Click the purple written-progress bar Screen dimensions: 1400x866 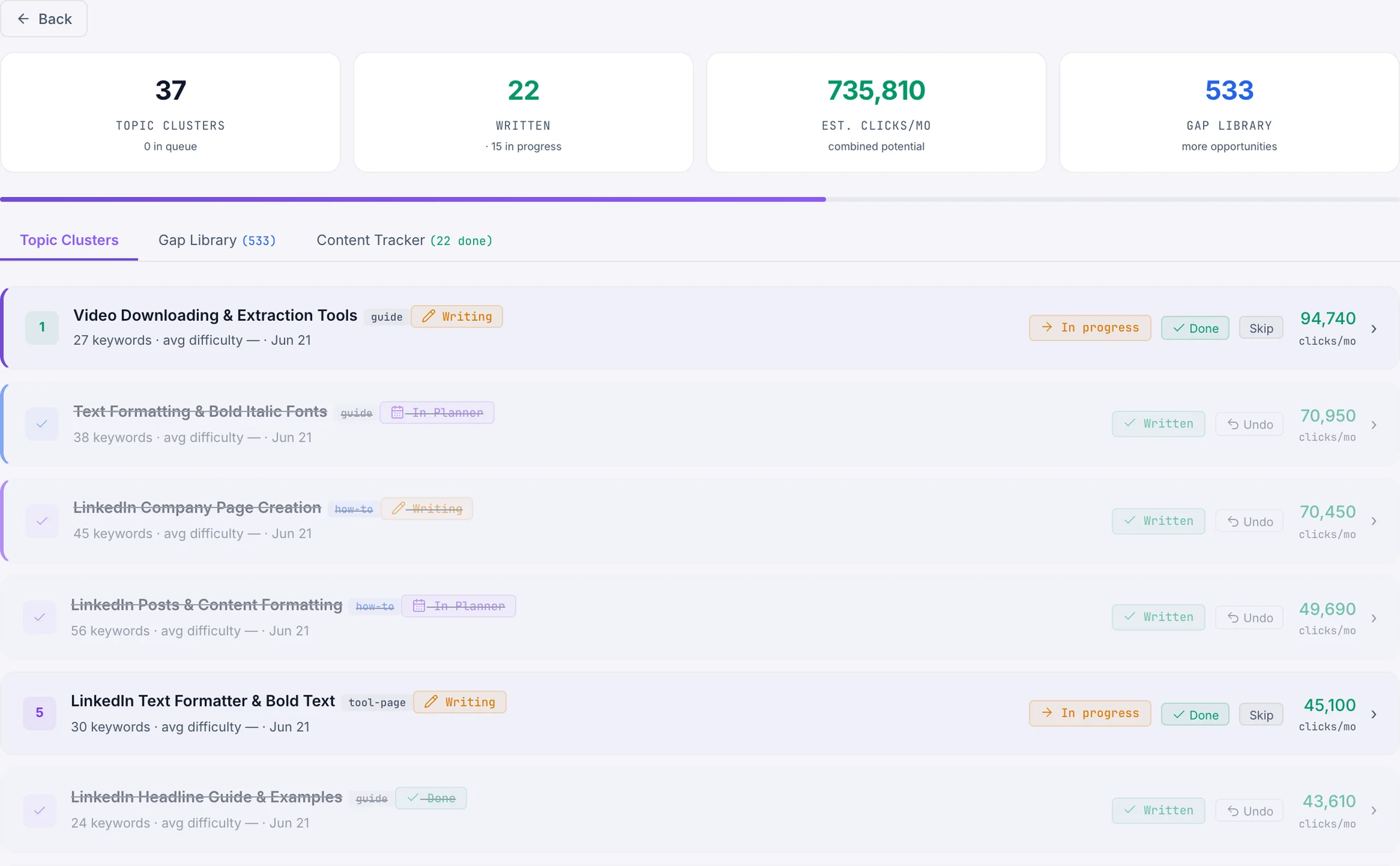pos(413,199)
